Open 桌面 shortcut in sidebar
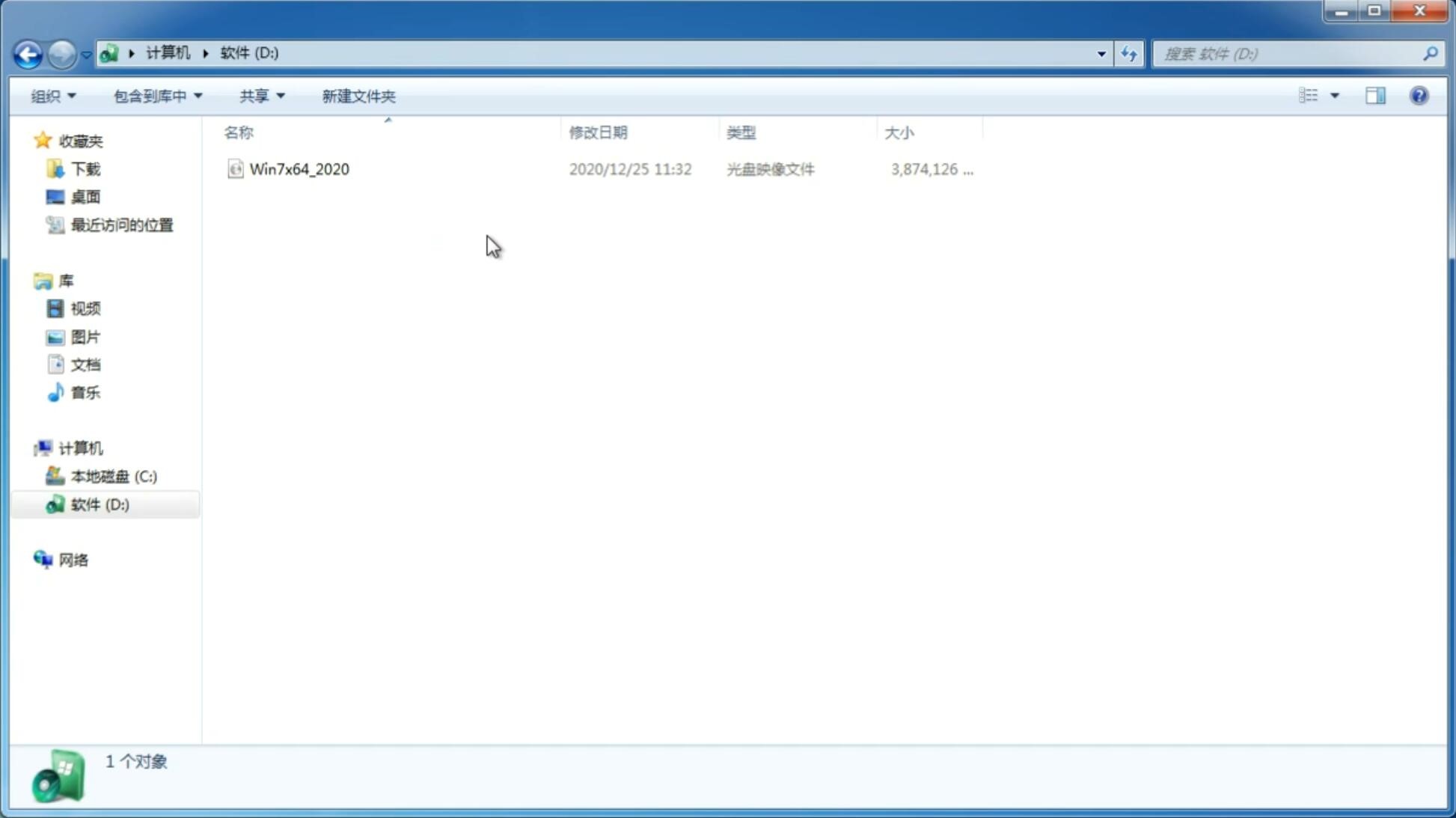 (x=84, y=197)
